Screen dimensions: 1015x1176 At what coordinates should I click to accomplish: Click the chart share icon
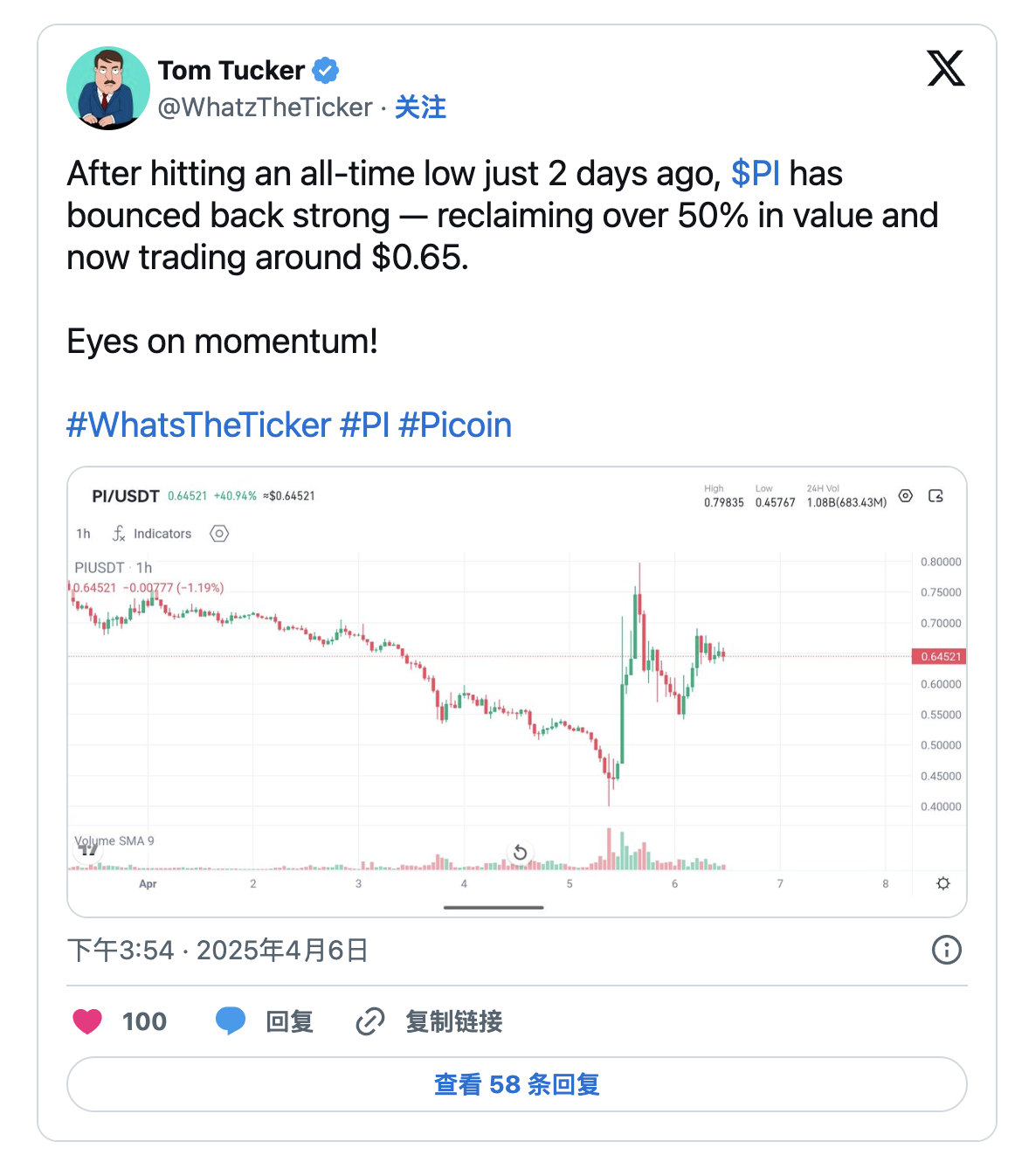(x=936, y=496)
